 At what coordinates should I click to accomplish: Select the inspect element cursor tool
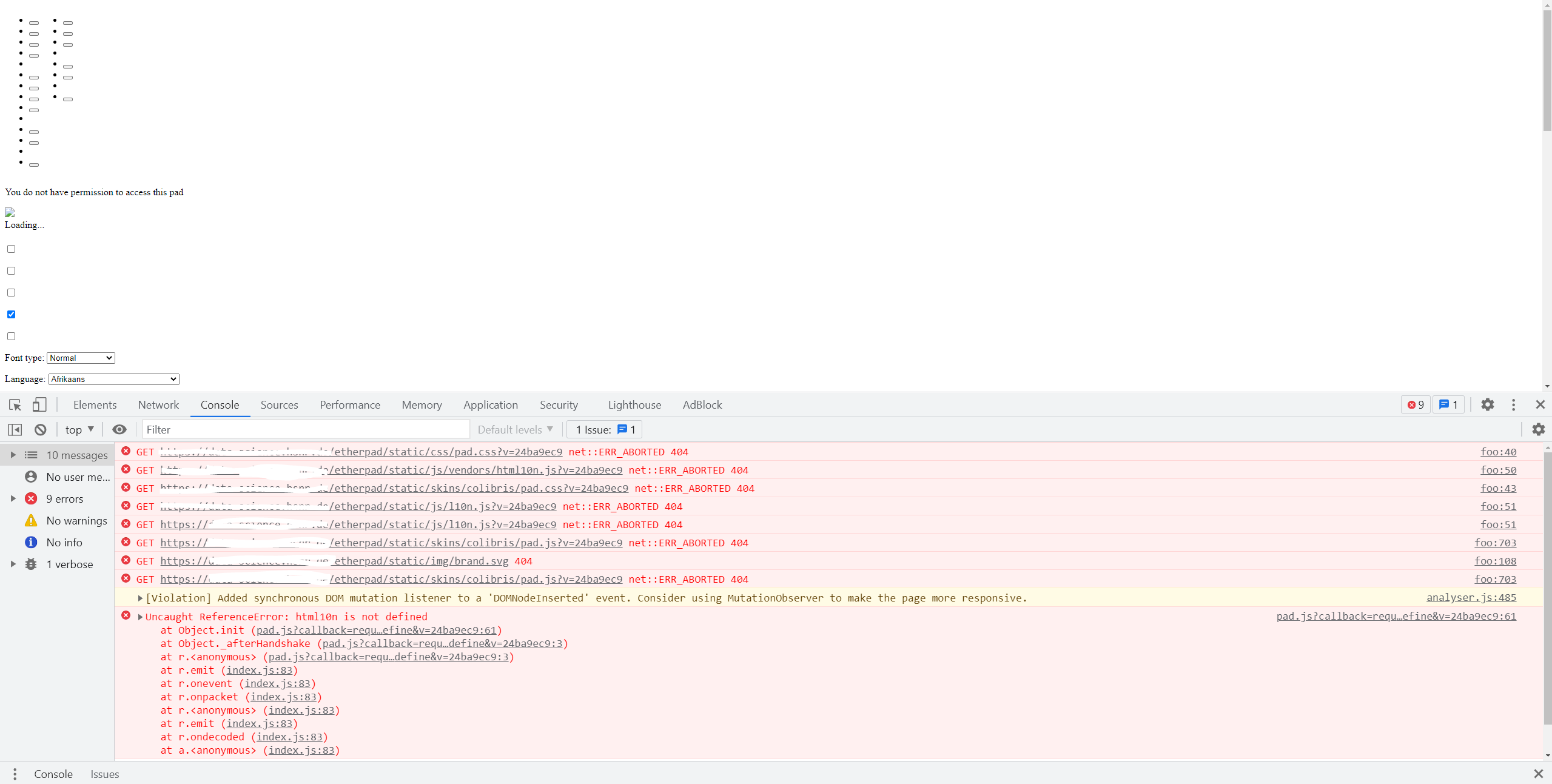(x=14, y=404)
